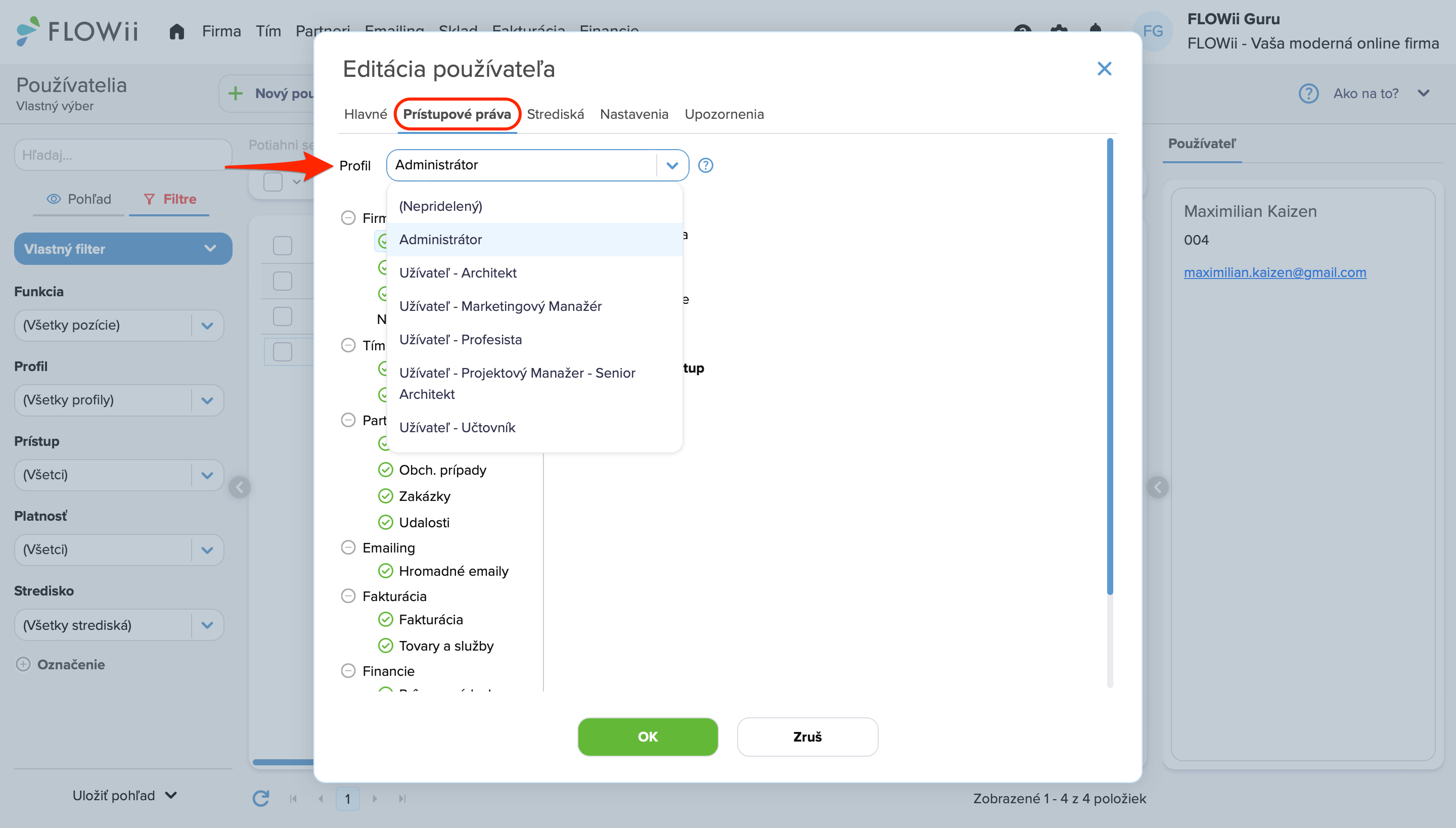Image resolution: width=1456 pixels, height=828 pixels.
Task: Open Firma in top menu
Action: coord(221,31)
